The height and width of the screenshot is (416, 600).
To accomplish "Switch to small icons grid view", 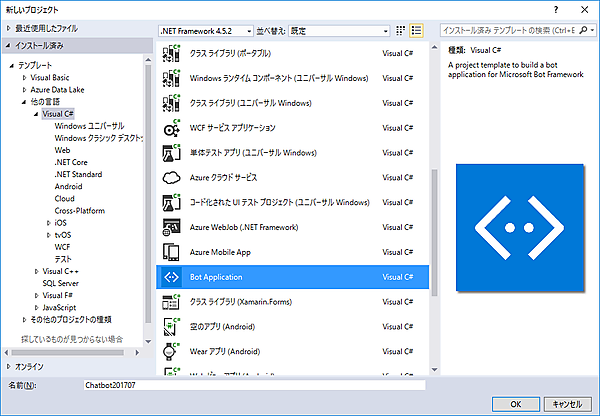I will (x=401, y=31).
